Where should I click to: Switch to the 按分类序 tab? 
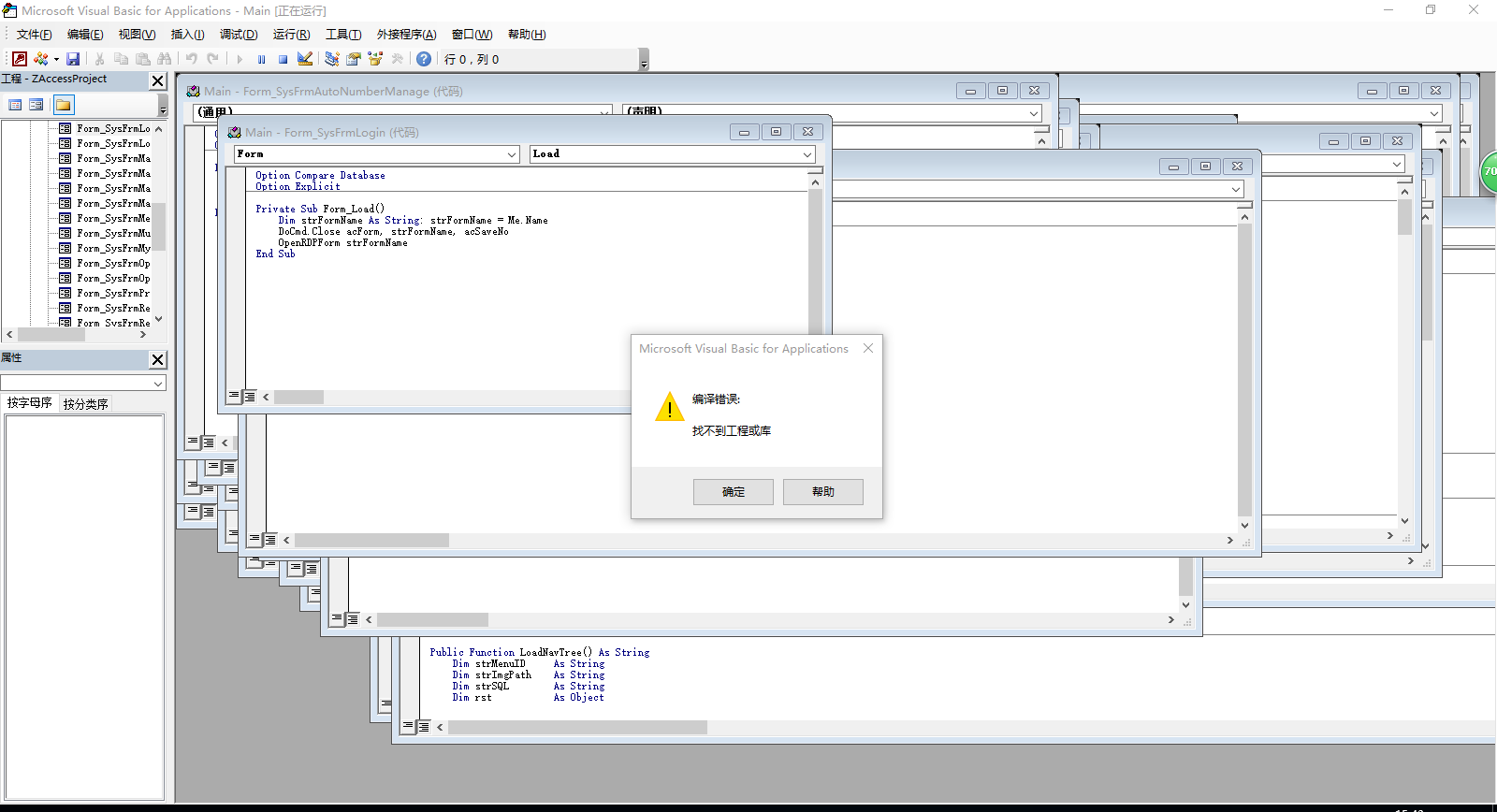coord(85,404)
